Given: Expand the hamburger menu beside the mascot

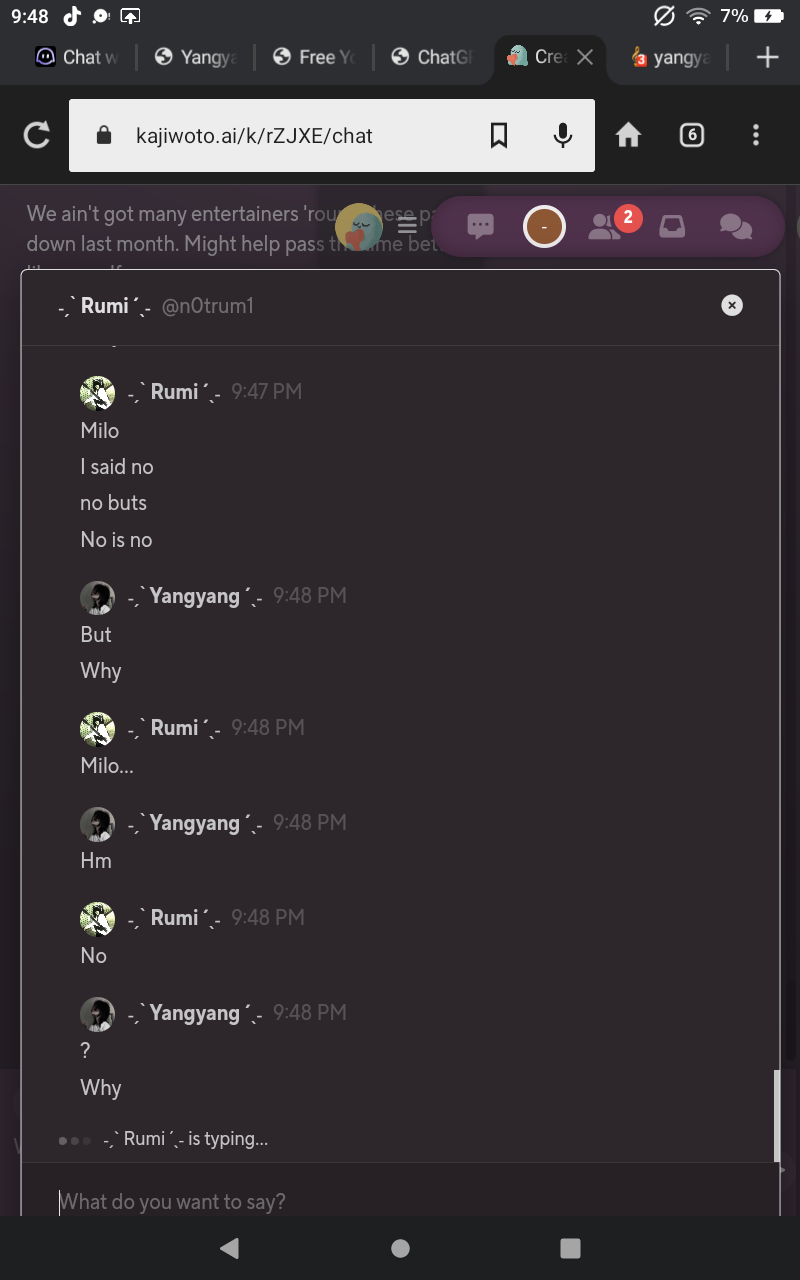Looking at the screenshot, I should pyautogui.click(x=407, y=227).
